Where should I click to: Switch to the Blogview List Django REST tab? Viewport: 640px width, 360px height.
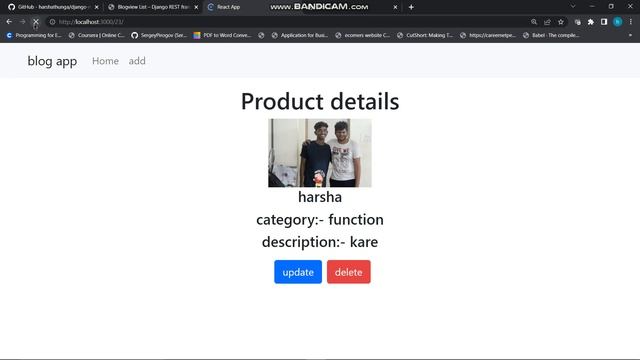[x=153, y=7]
